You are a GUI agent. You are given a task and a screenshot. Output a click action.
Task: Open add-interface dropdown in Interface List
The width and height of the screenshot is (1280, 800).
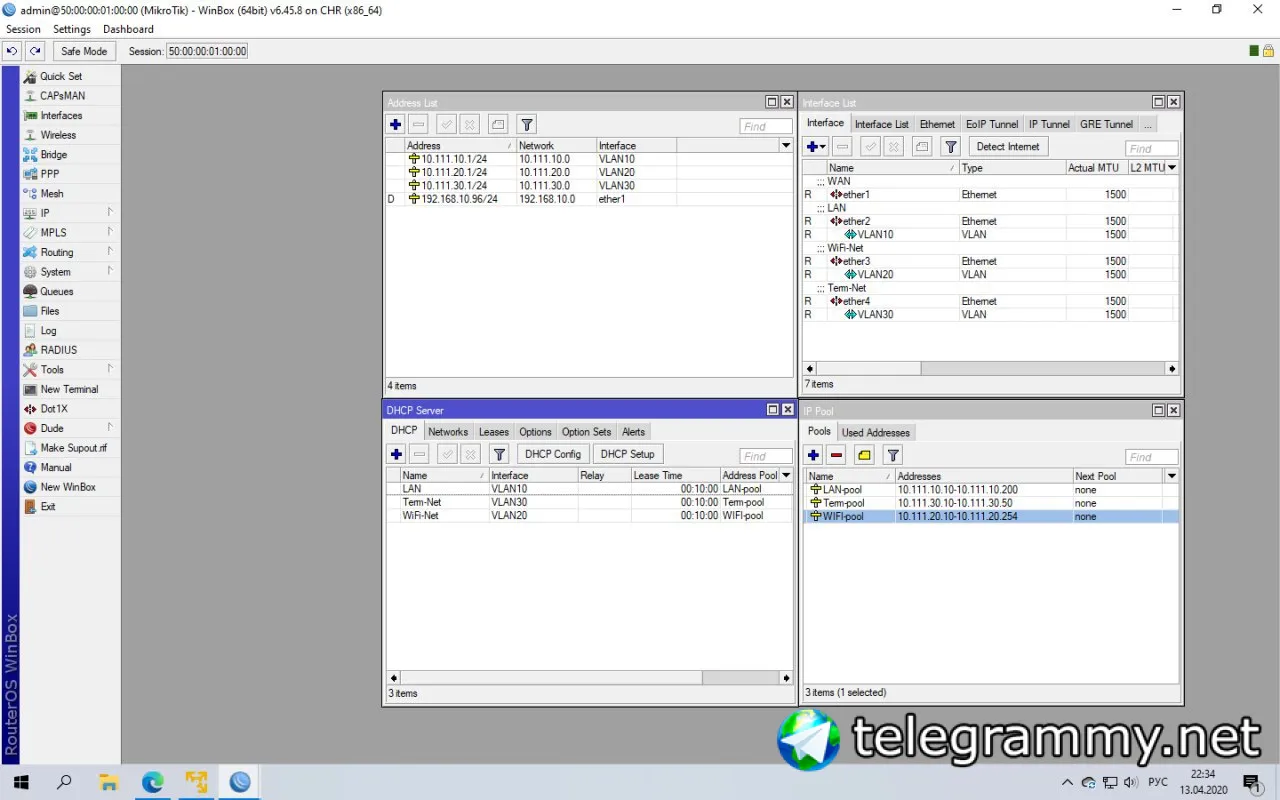click(817, 147)
